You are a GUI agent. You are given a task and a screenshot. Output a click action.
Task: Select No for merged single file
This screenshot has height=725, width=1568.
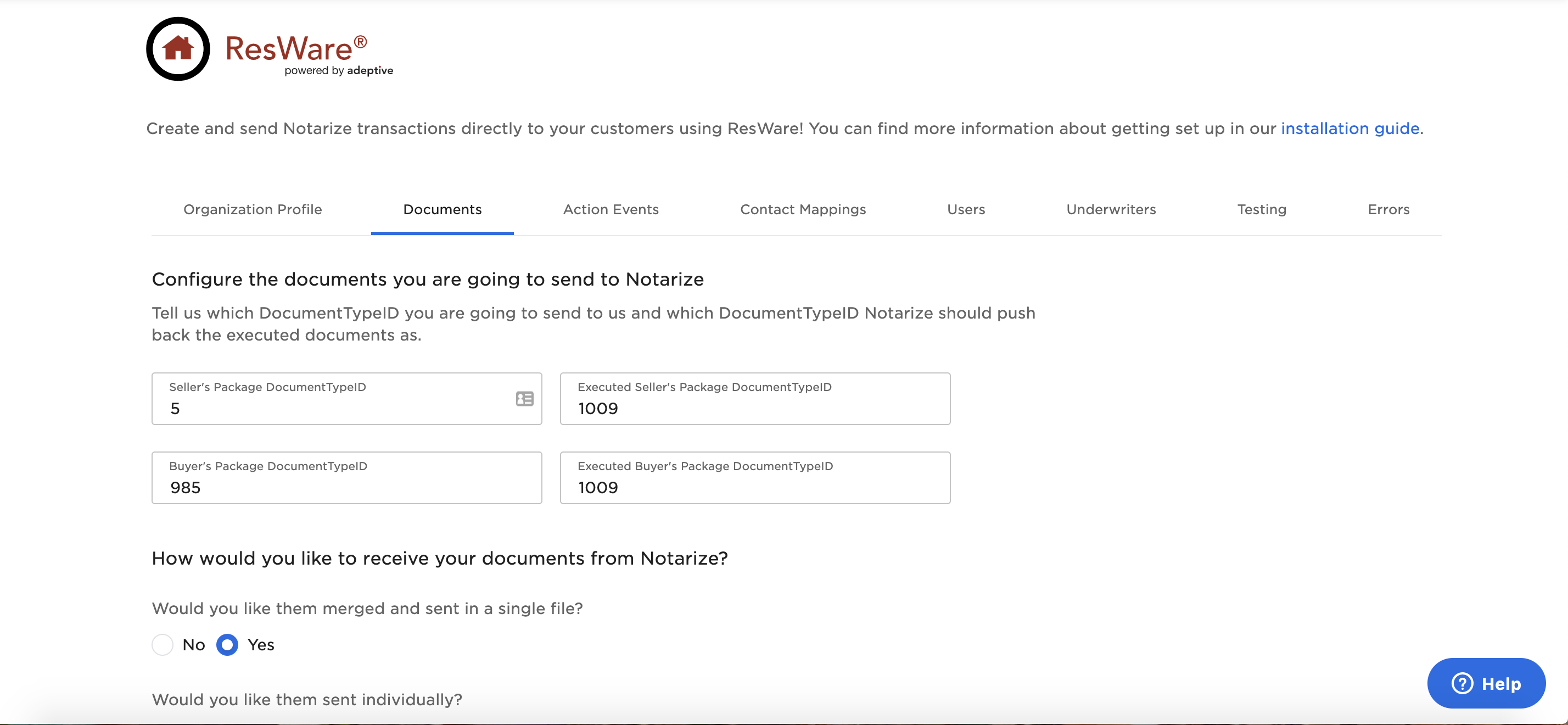click(163, 645)
